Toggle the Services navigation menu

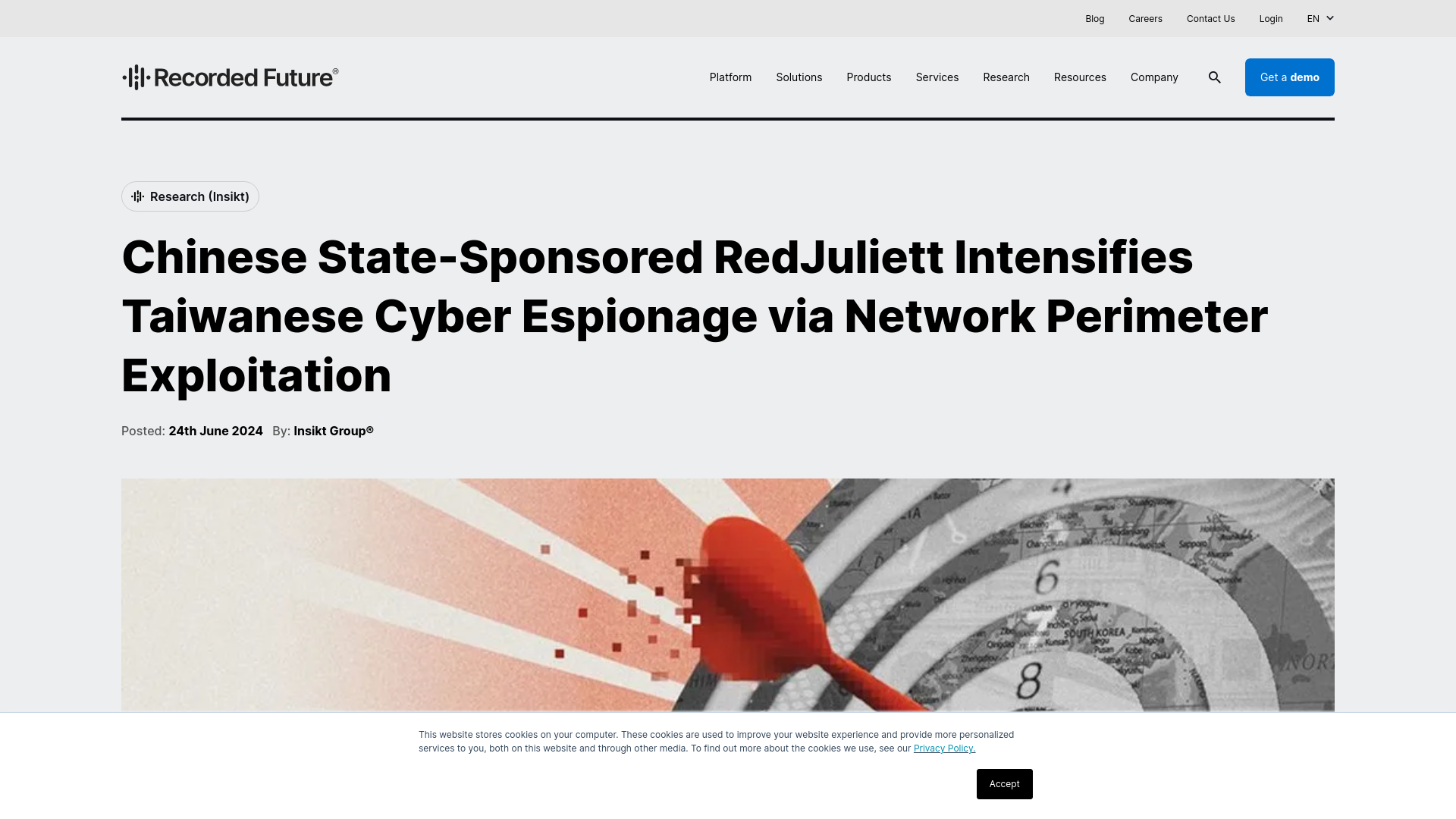pos(937,77)
